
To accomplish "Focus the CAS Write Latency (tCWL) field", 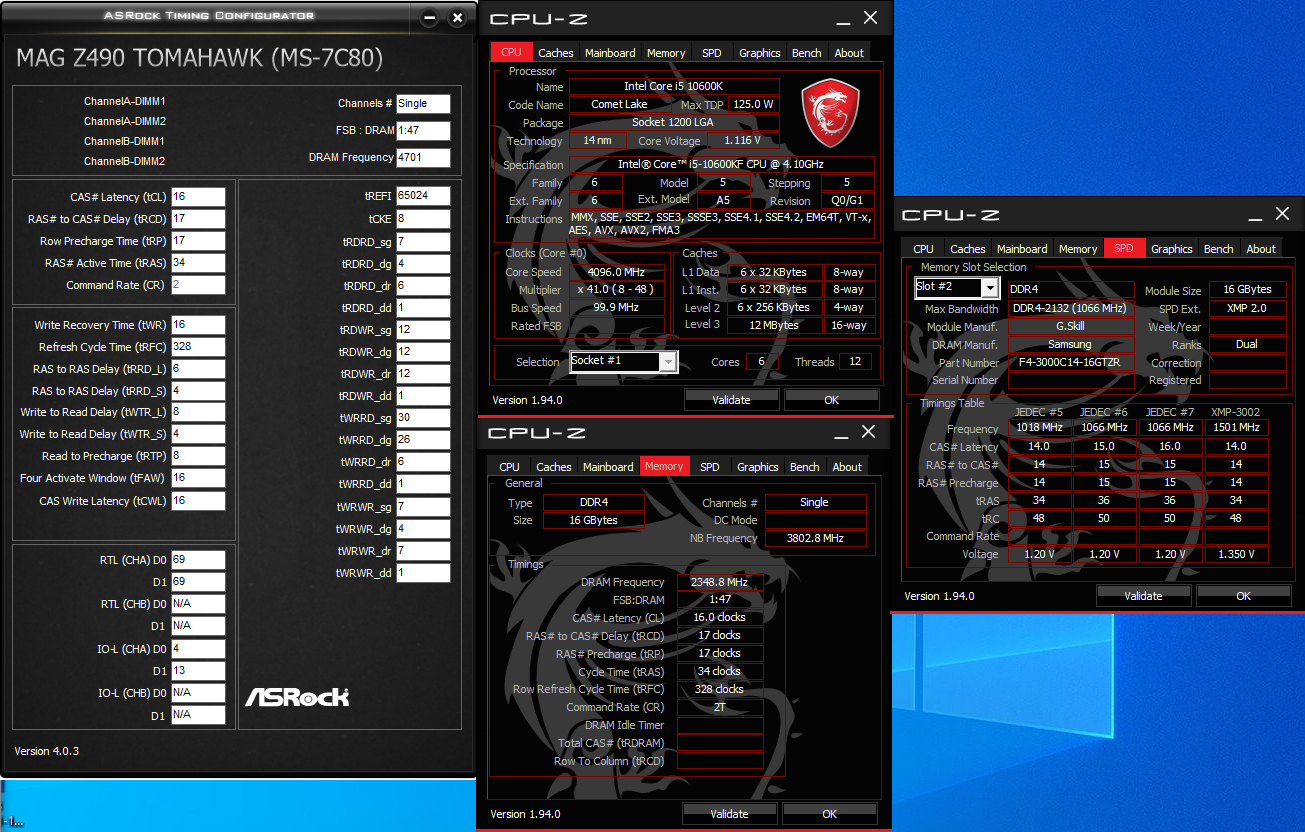I will click(x=198, y=501).
